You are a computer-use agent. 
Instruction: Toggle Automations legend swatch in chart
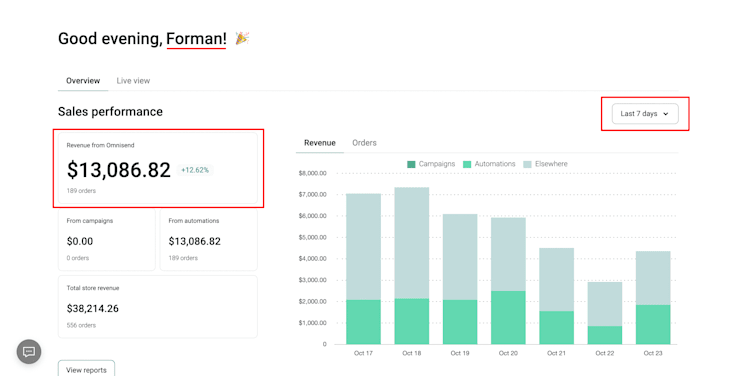coord(467,164)
